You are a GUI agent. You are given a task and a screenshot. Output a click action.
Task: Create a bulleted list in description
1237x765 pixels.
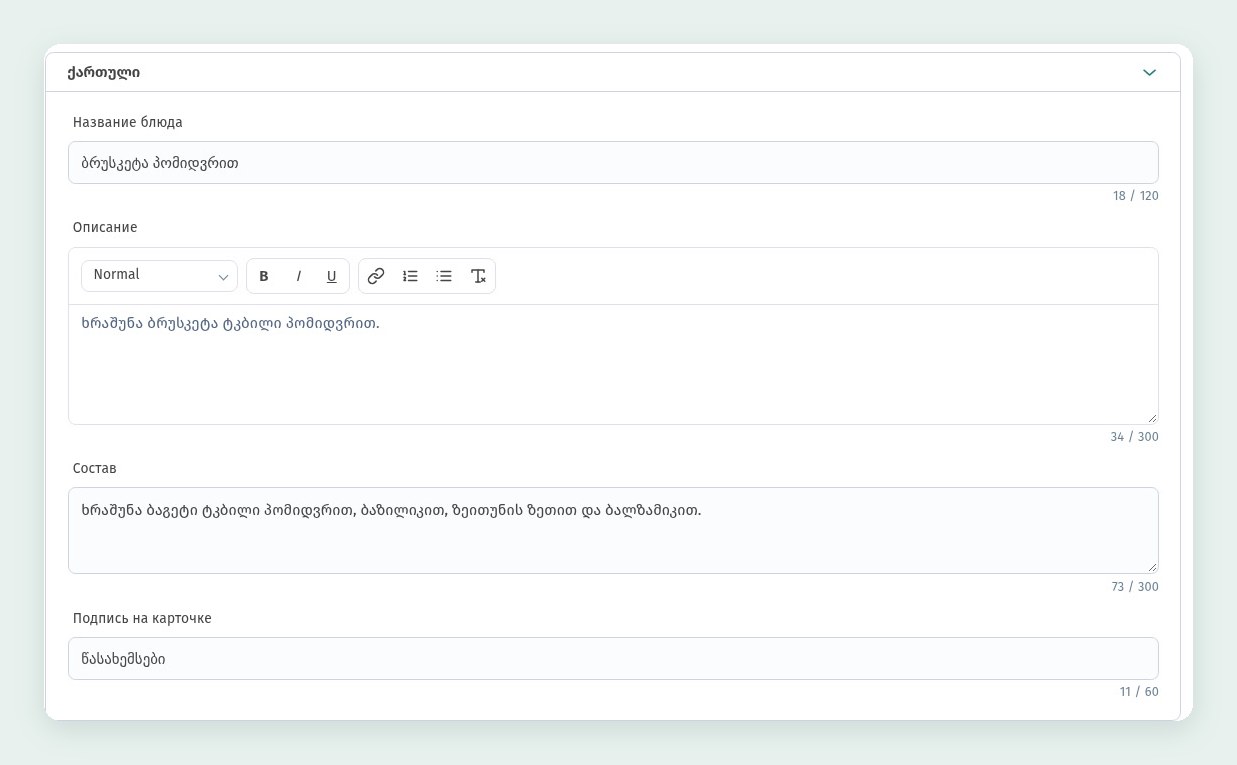(444, 276)
